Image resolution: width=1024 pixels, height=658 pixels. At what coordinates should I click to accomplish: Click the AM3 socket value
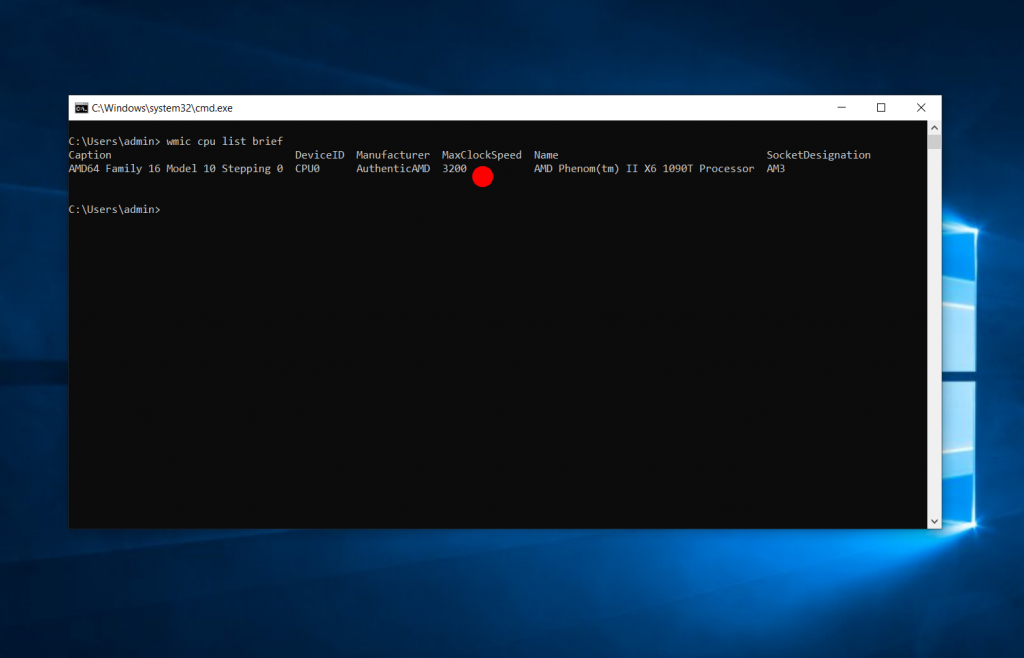tap(776, 169)
